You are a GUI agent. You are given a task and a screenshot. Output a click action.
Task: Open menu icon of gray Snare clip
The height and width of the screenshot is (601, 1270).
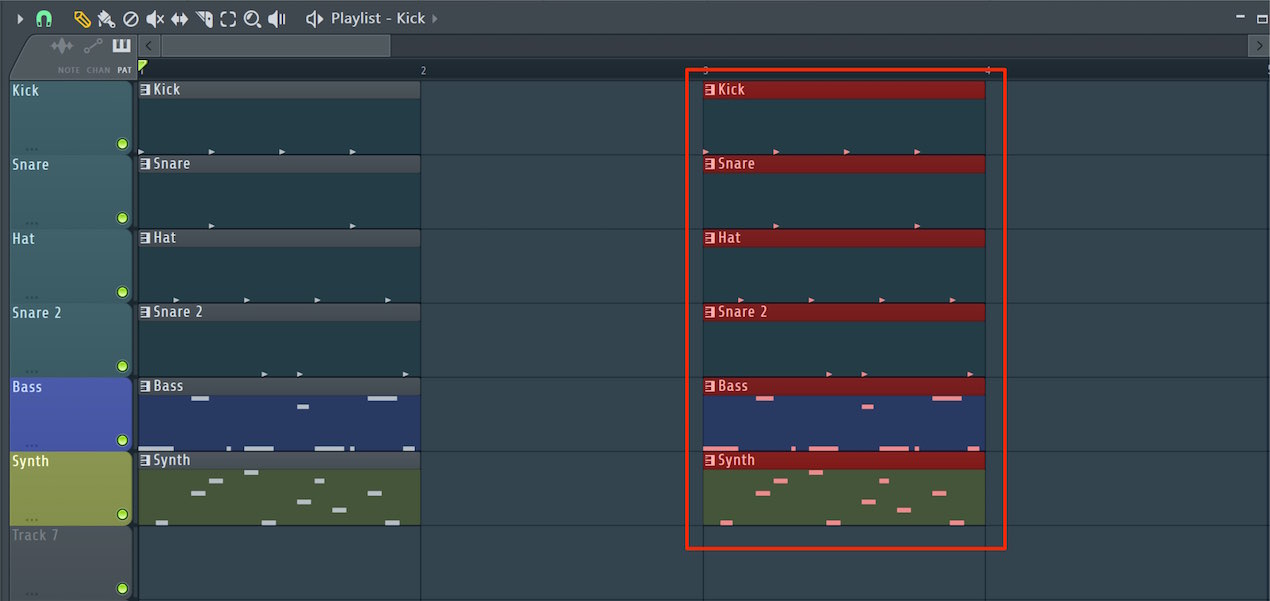point(145,163)
